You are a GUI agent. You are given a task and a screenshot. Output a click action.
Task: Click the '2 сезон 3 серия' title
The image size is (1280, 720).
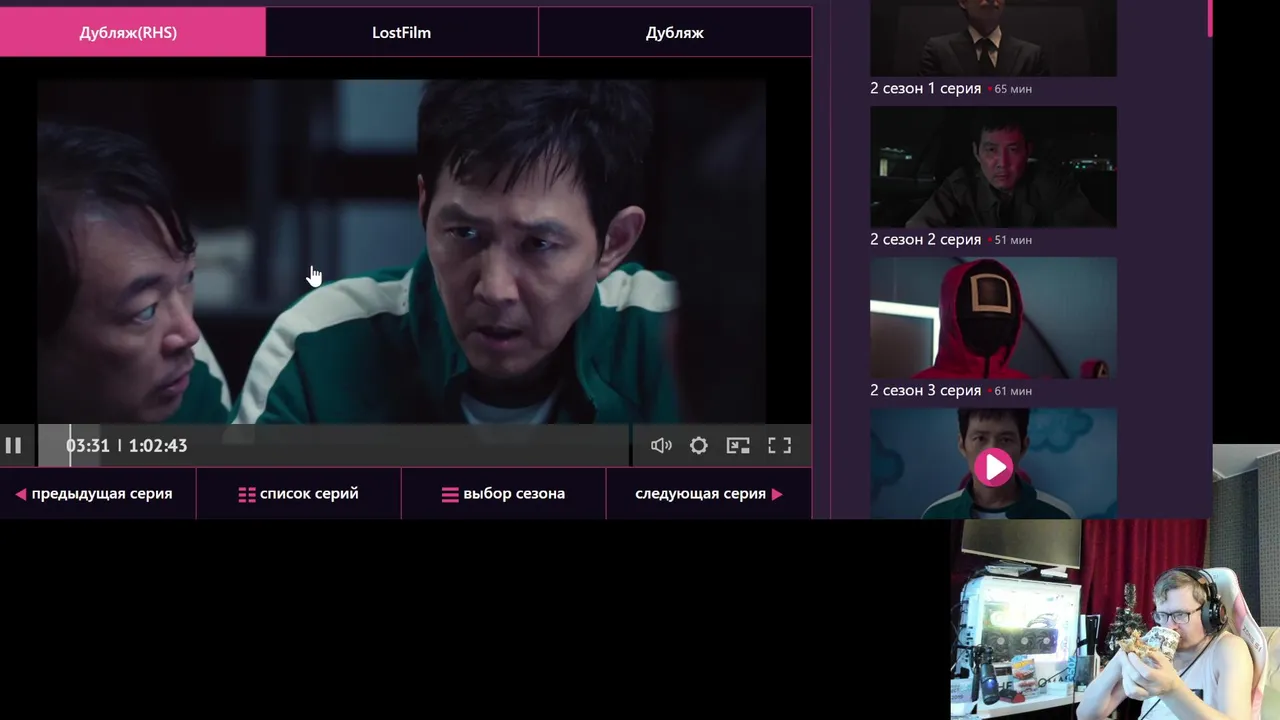[925, 390]
